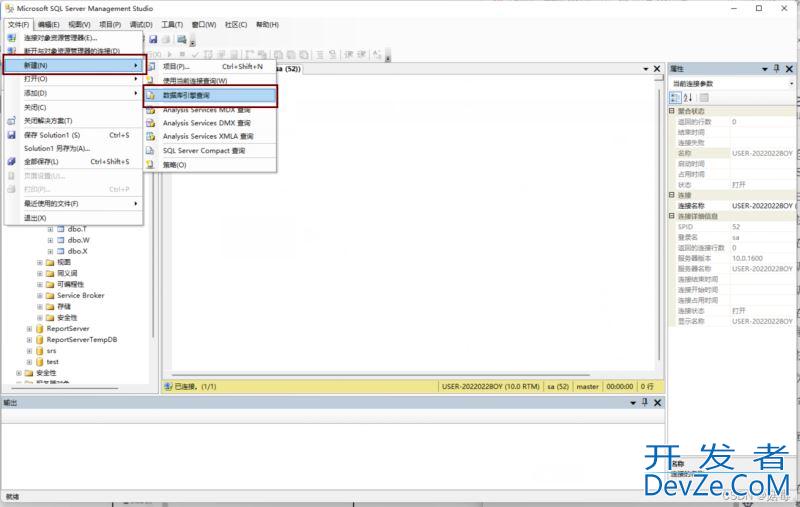Collapse the 聚合状态 property group
Screen dimensions: 800x507
pyautogui.click(x=672, y=111)
